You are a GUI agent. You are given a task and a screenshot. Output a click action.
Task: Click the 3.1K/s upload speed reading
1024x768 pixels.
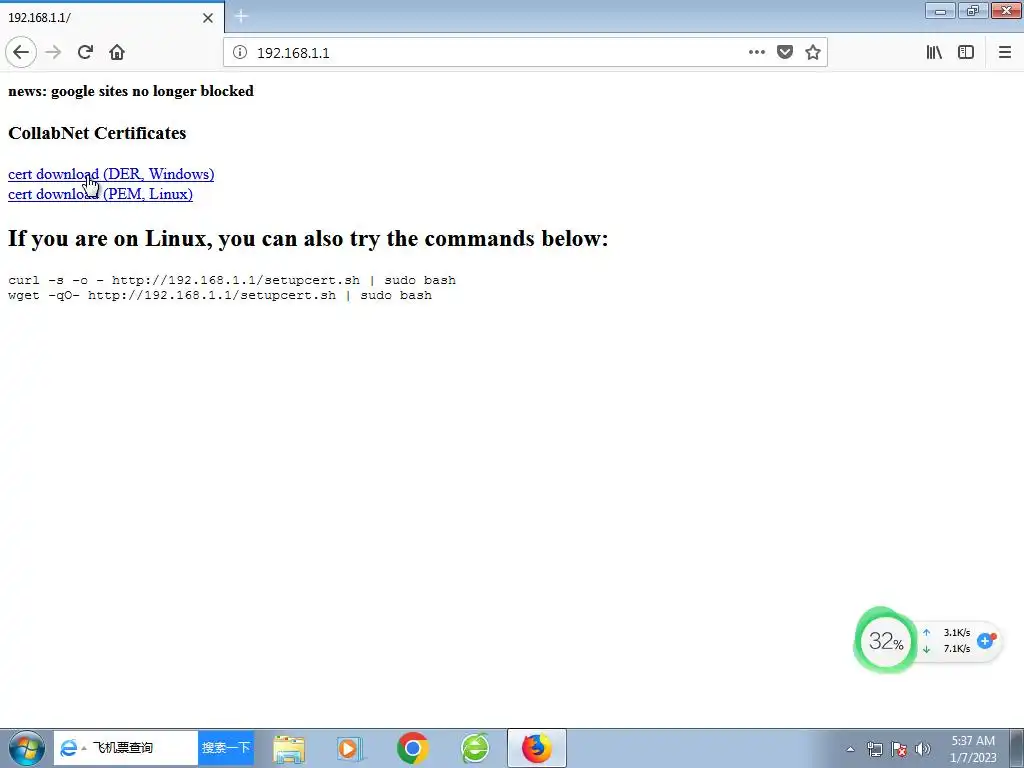point(956,633)
